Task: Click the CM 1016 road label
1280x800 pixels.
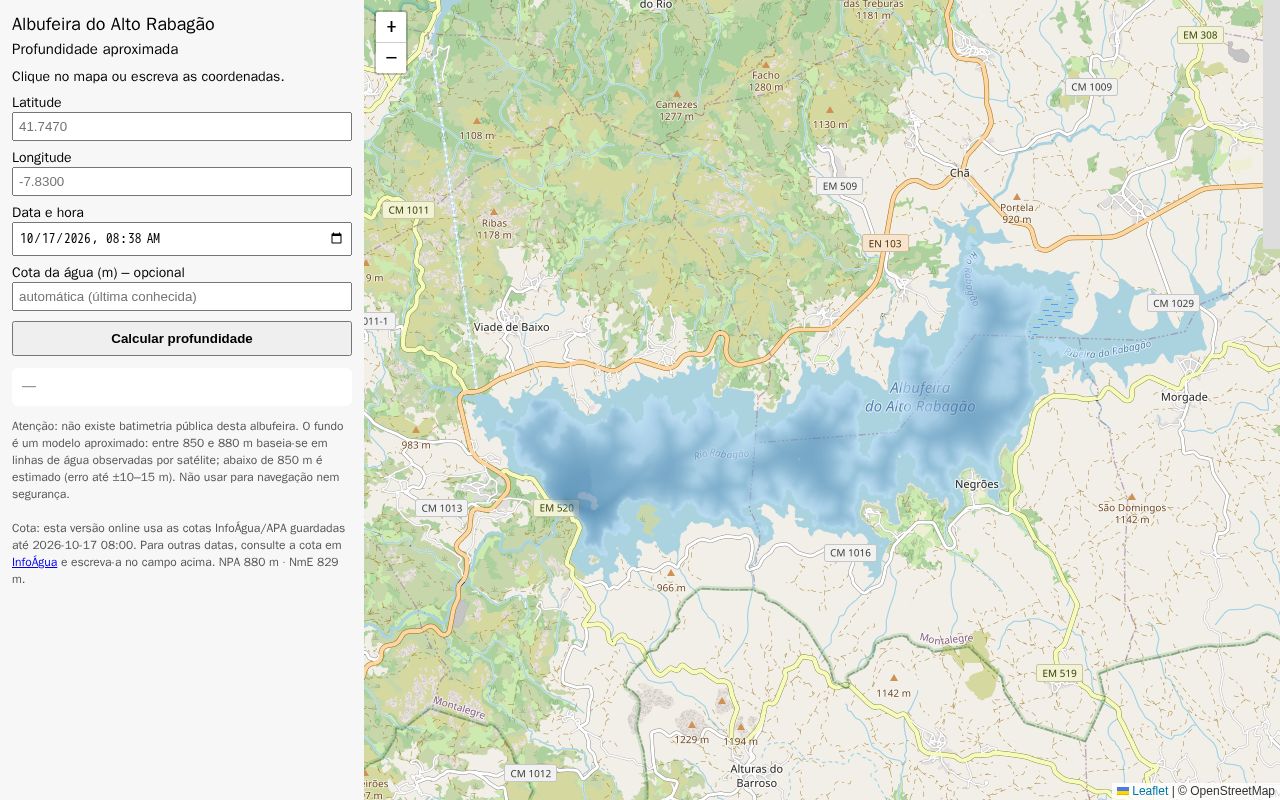Action: click(x=850, y=553)
